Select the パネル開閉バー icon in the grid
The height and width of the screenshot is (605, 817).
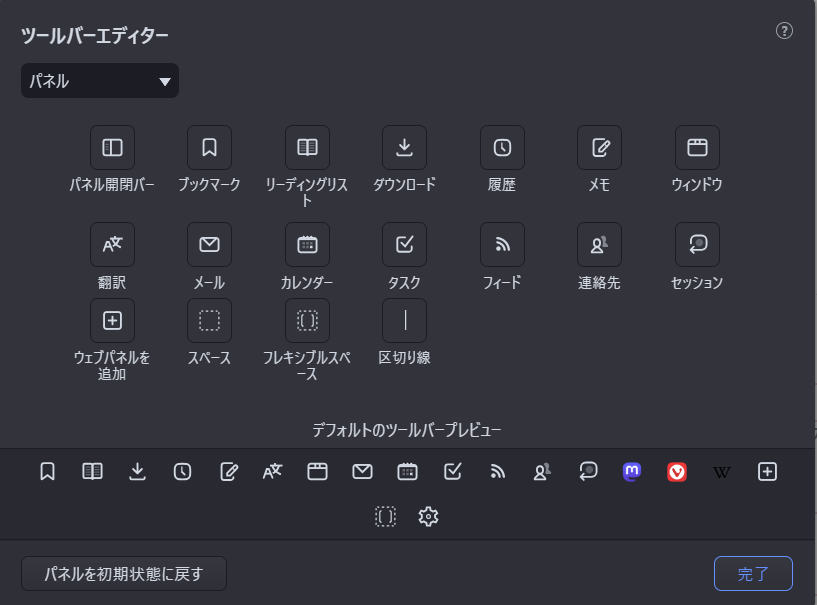pos(112,148)
